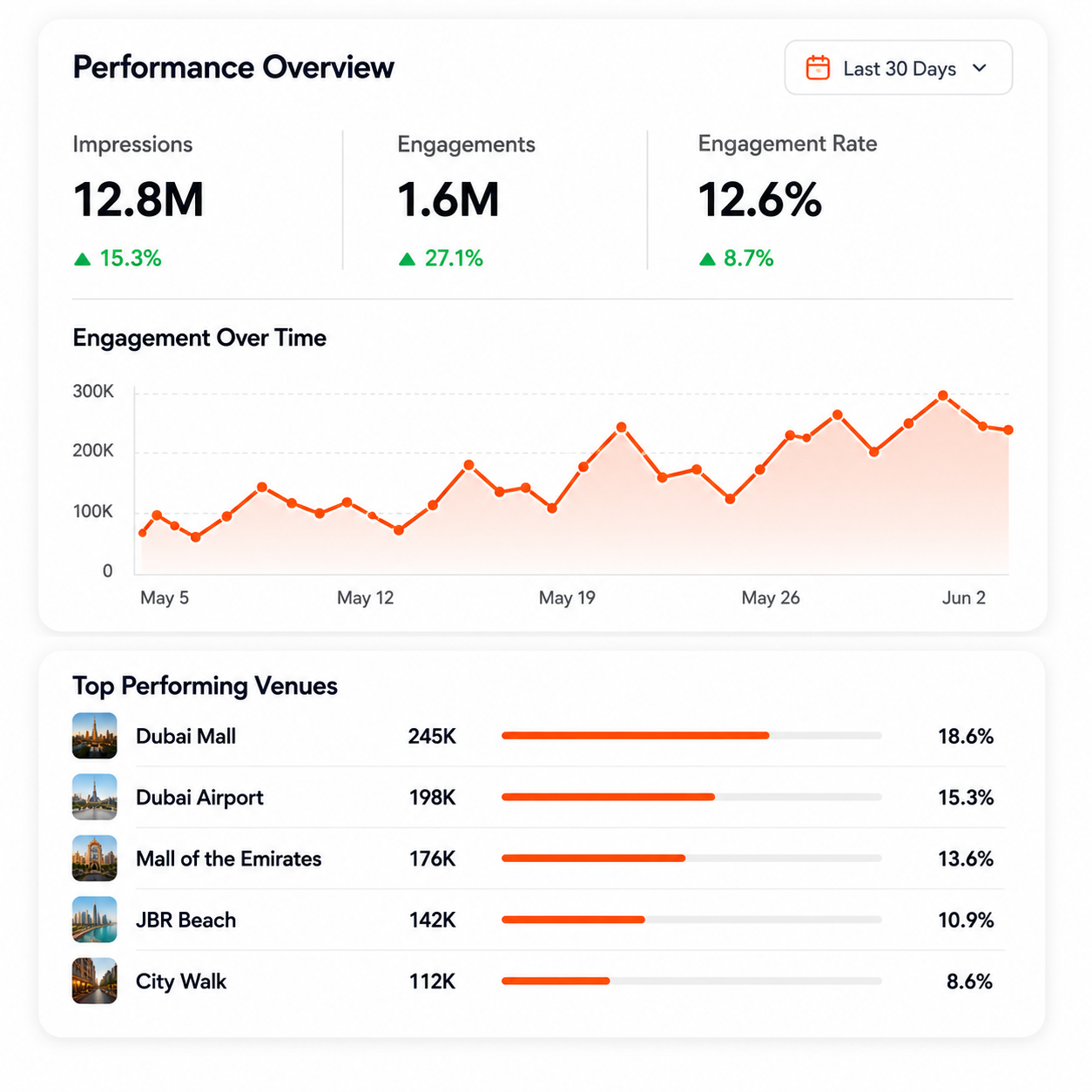Click the Mall of the Emirates progress bar
This screenshot has width=1092, height=1092.
click(x=691, y=859)
